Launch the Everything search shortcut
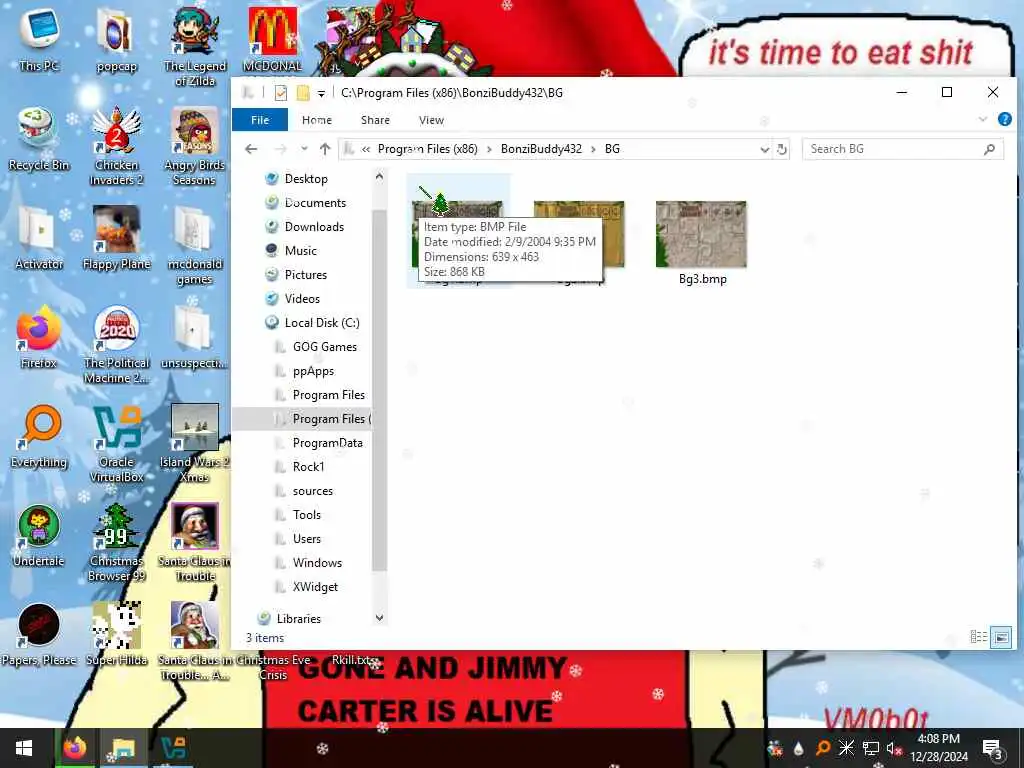1024x768 pixels. click(39, 436)
